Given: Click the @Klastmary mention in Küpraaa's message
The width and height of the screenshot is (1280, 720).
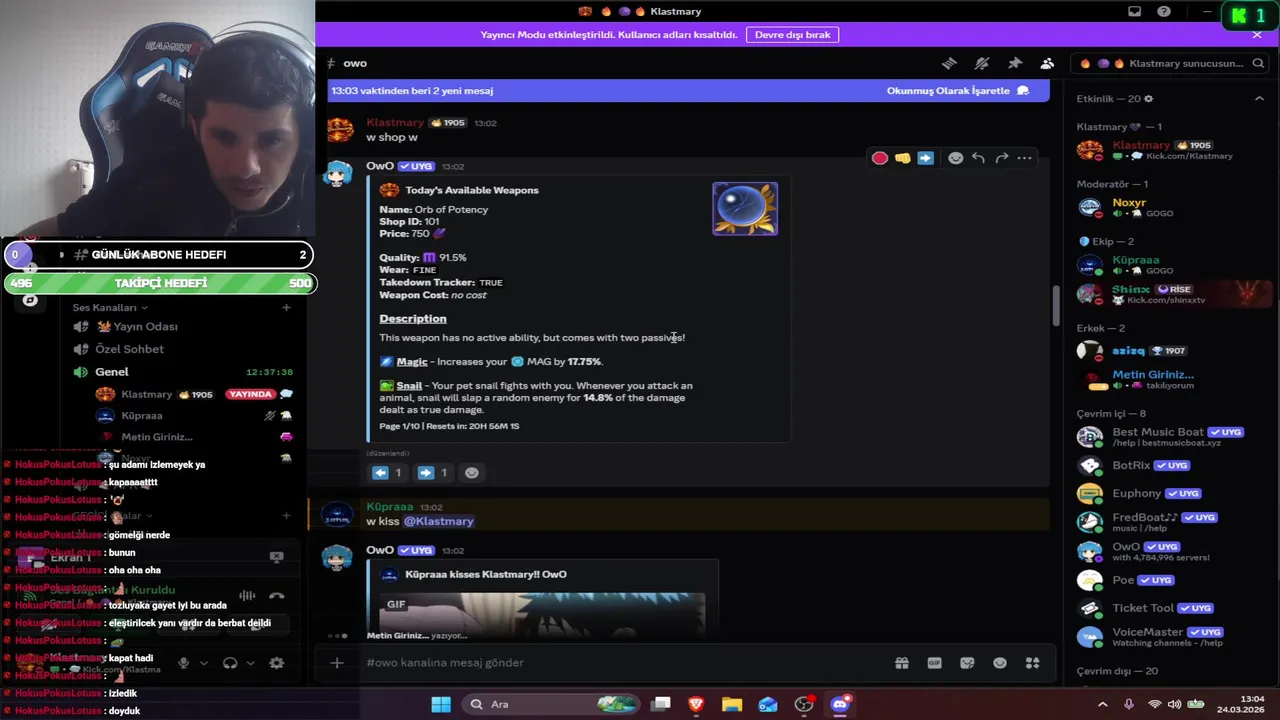Looking at the screenshot, I should (x=438, y=521).
